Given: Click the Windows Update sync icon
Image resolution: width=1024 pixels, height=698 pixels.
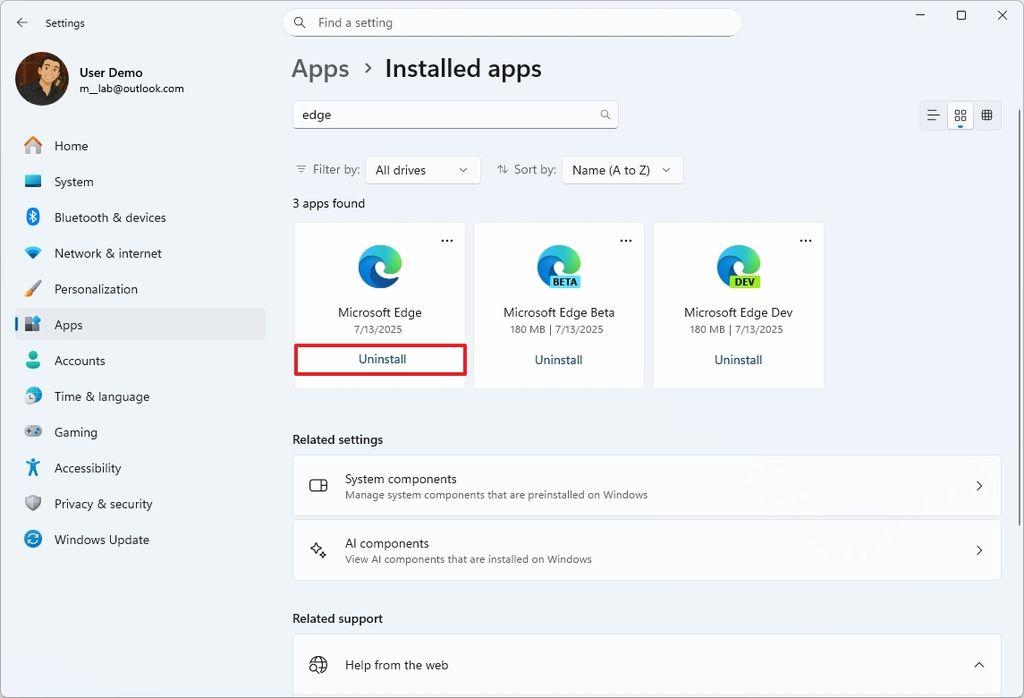Looking at the screenshot, I should [33, 539].
